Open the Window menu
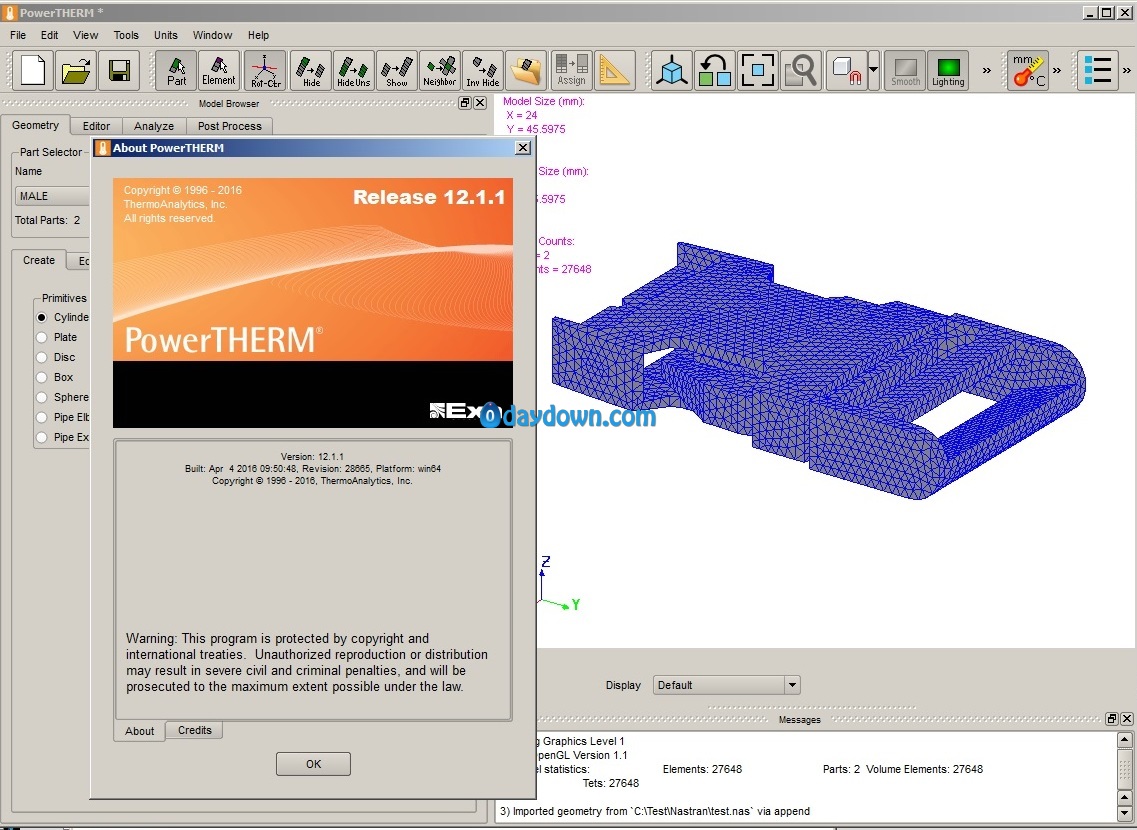This screenshot has width=1137, height=830. pyautogui.click(x=212, y=35)
